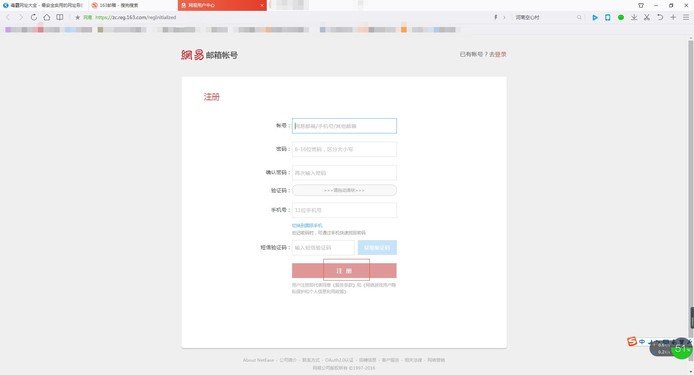
Task: Open the 服务条款 link below register
Action: click(344, 285)
